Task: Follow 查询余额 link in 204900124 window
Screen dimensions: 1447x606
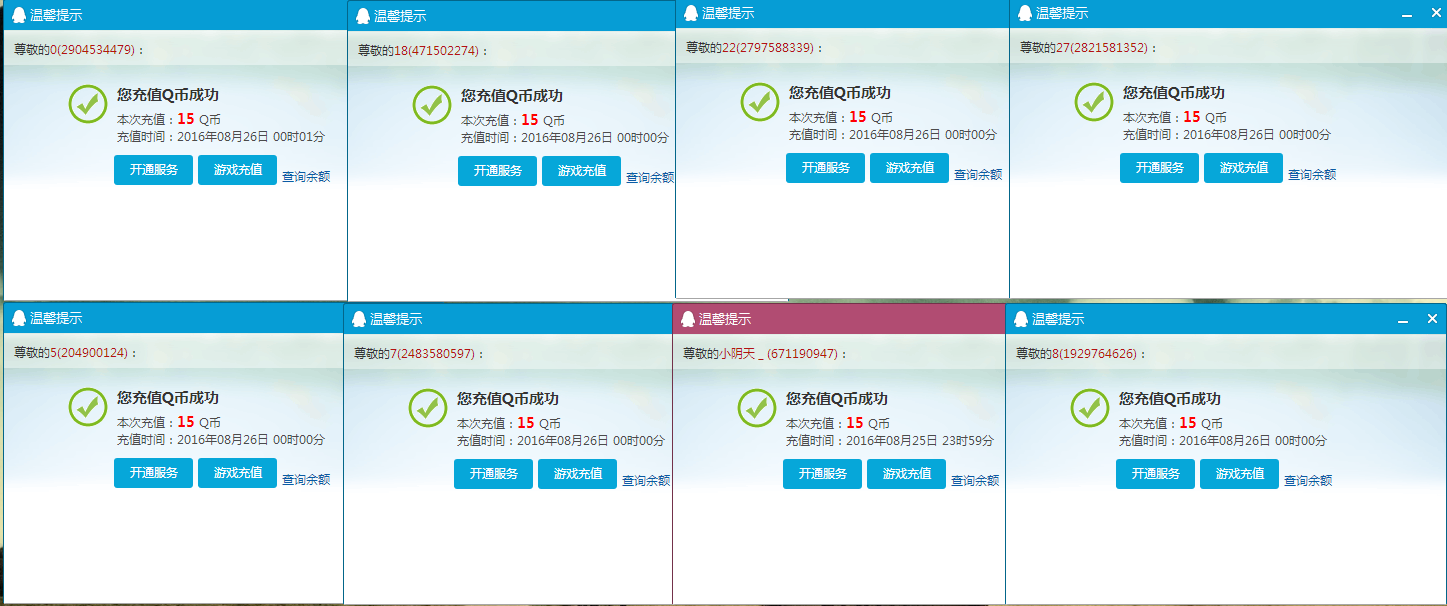Action: pyautogui.click(x=306, y=480)
